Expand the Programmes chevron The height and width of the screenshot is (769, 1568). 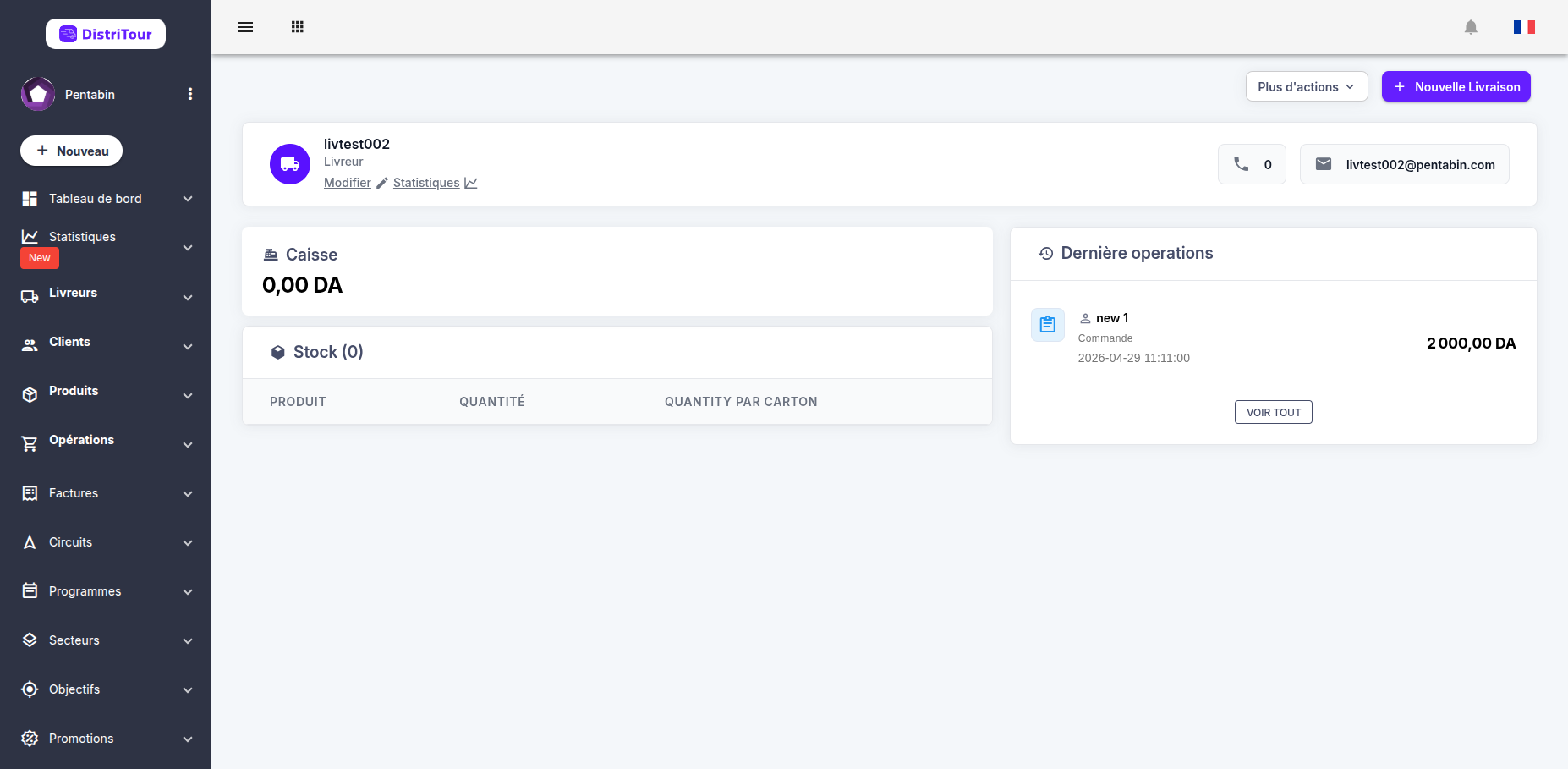pyautogui.click(x=188, y=591)
